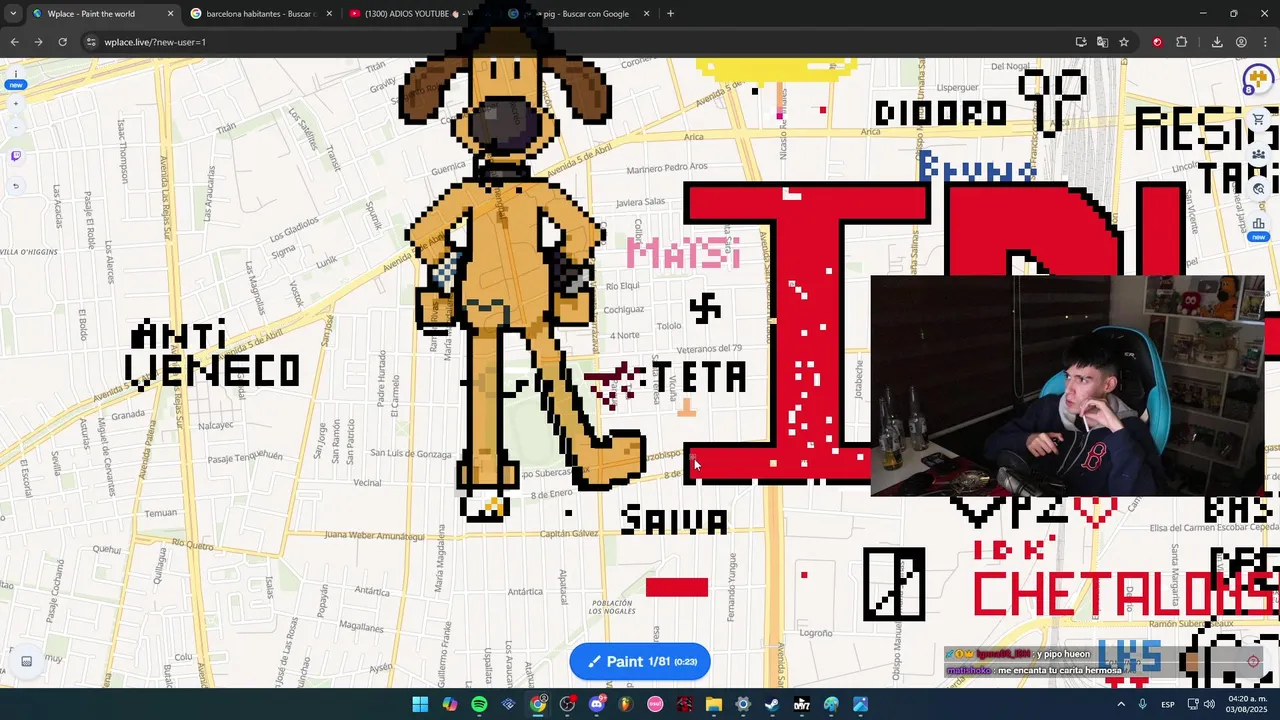This screenshot has height=720, width=1280.
Task: Click the 'Nalcayec' map label
Action: tap(215, 425)
